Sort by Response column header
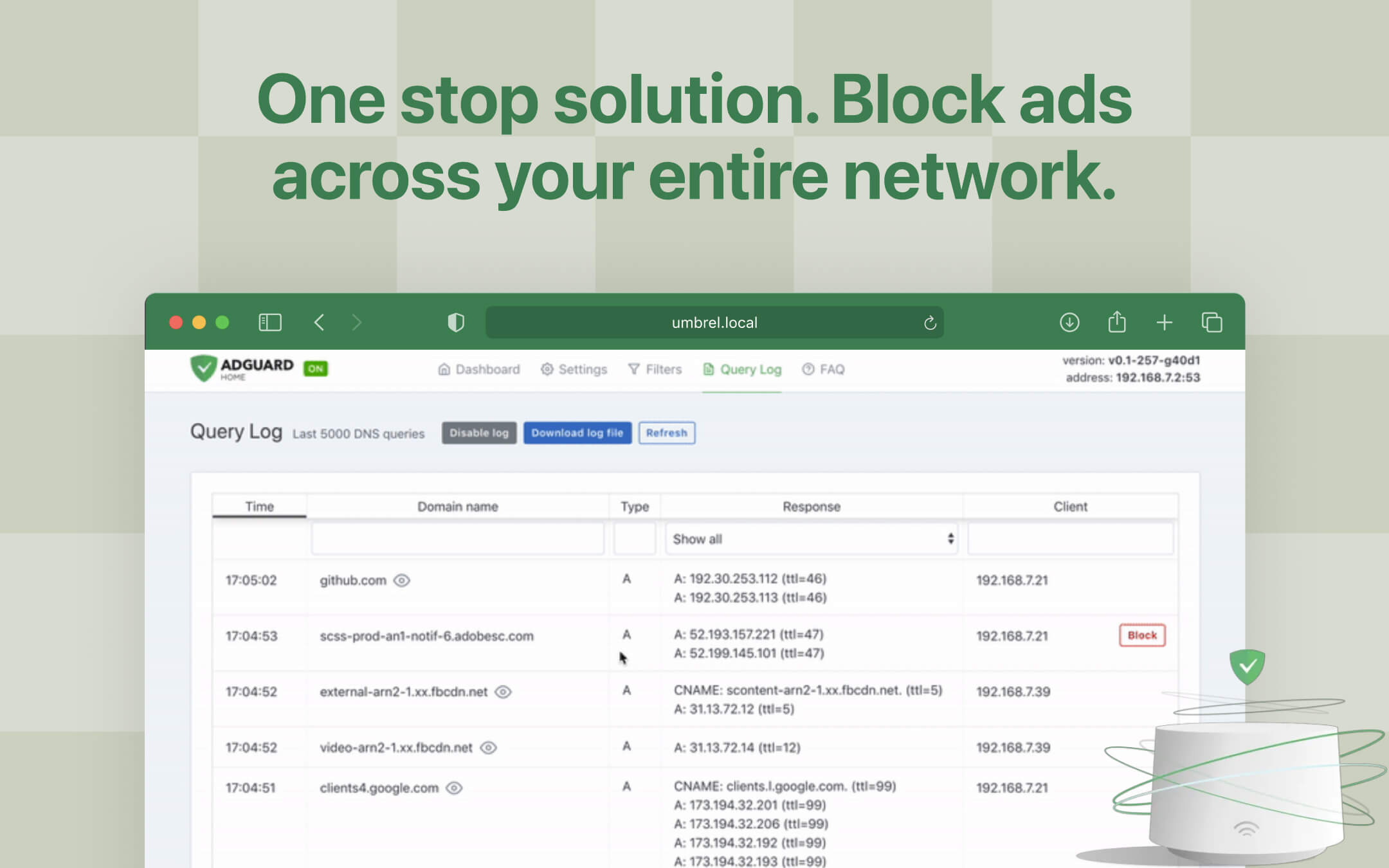Screen dimensions: 1389x868 point(812,506)
